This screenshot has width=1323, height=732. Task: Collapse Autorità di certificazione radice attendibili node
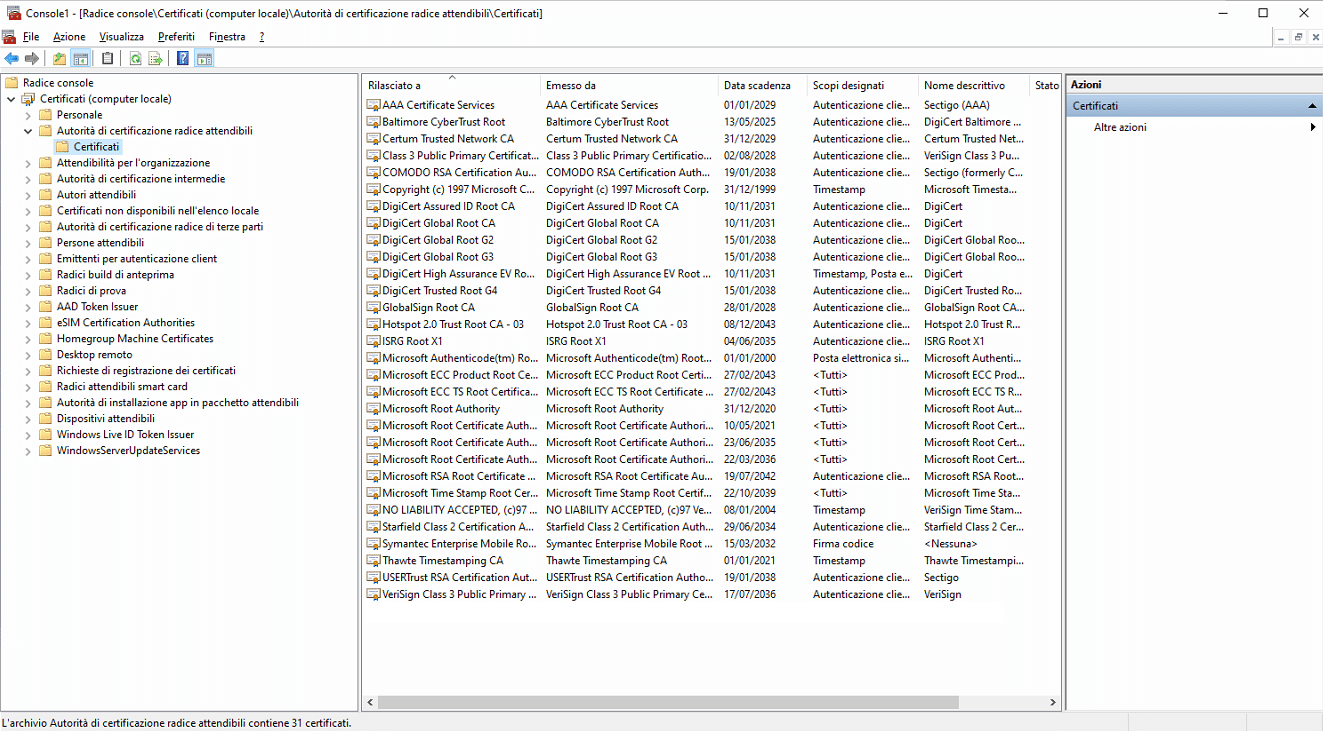(x=28, y=131)
